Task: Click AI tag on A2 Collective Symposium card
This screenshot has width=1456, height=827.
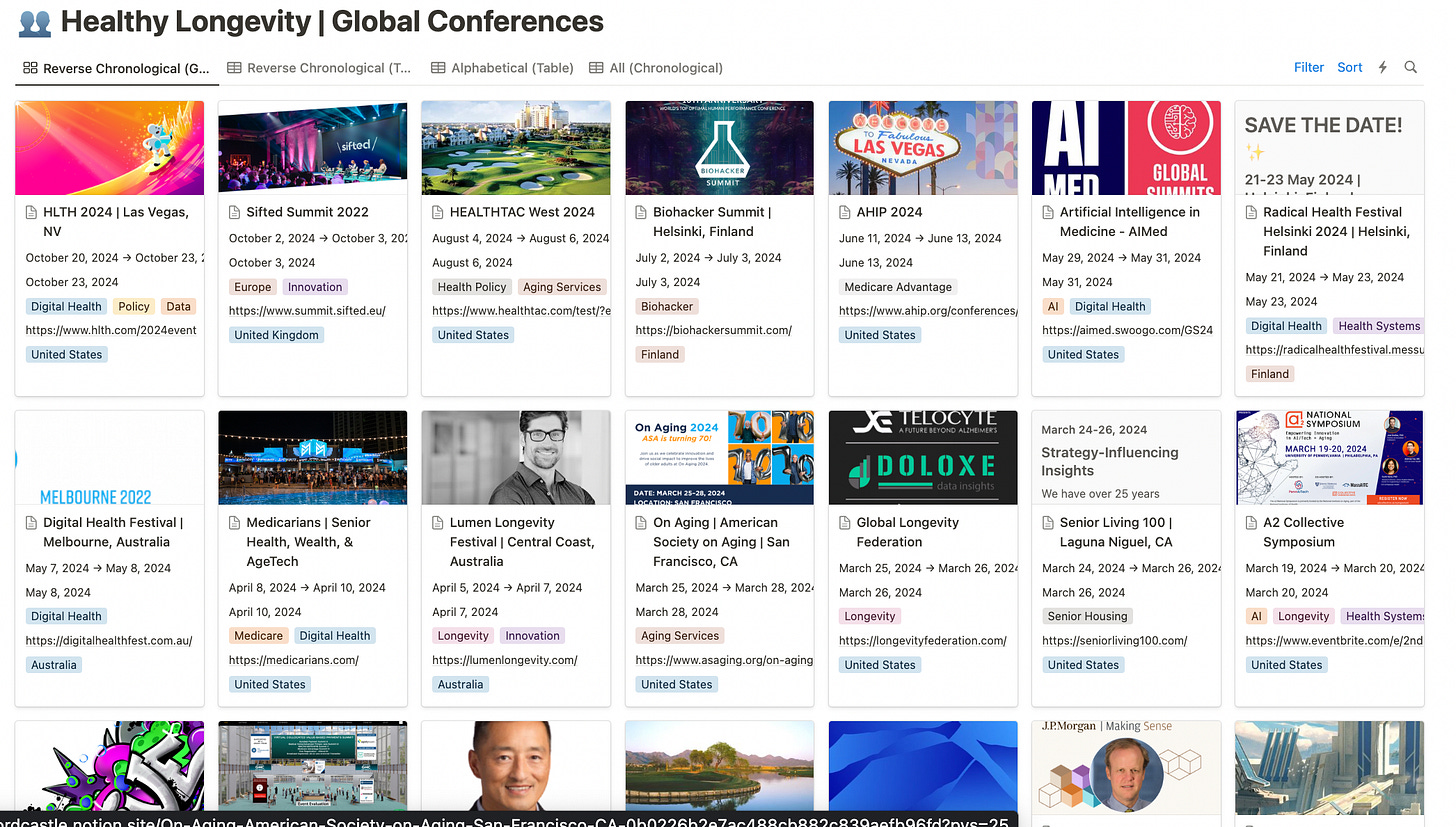Action: [1256, 616]
